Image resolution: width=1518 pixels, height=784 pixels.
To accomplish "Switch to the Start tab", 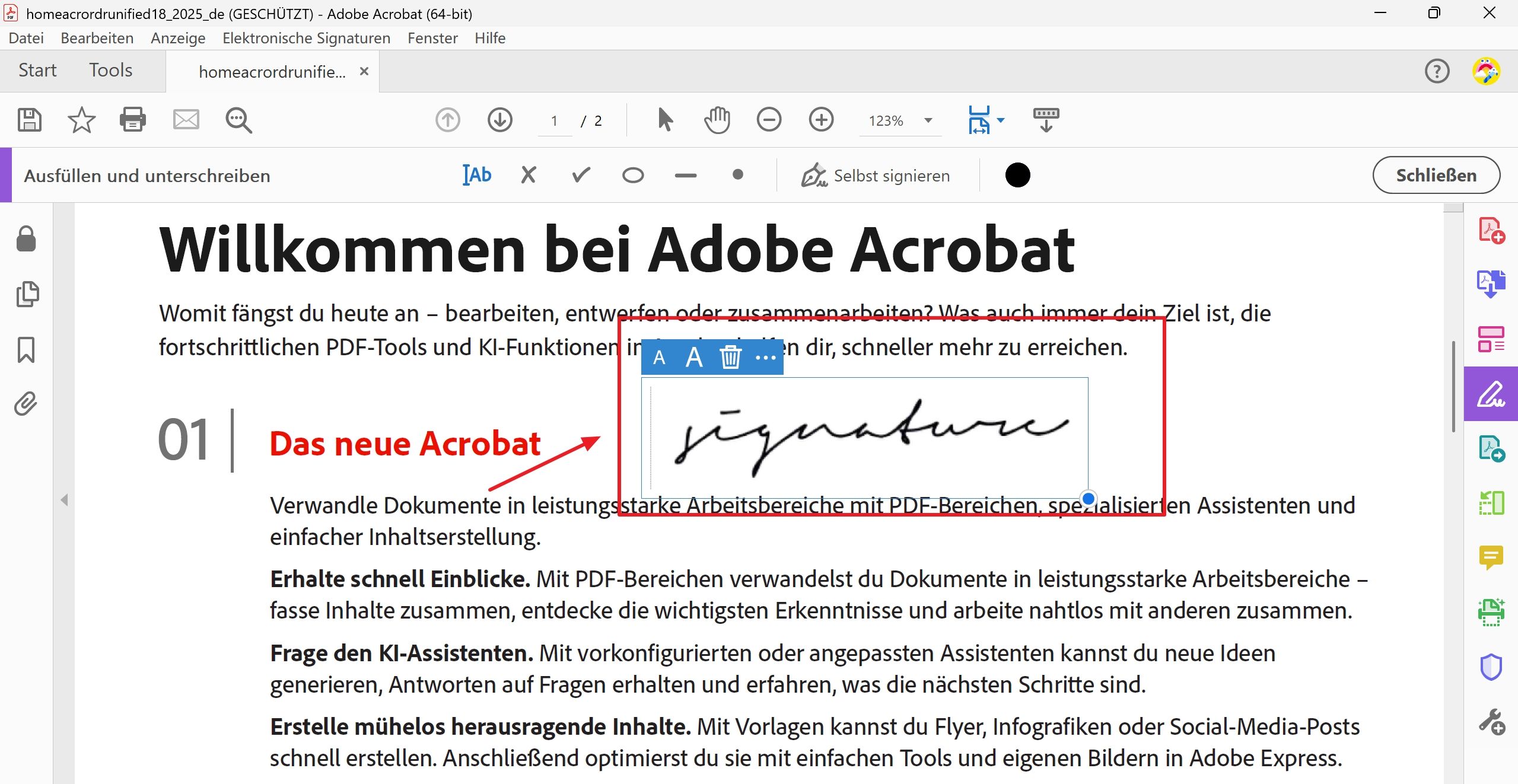I will pos(37,71).
